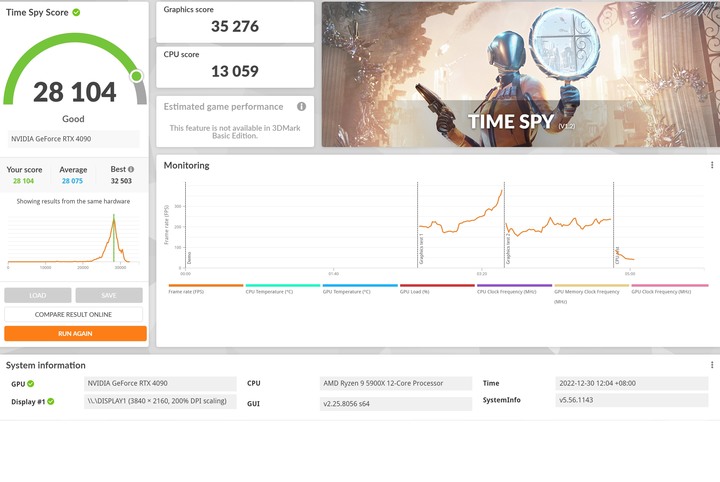Screen dimensions: 720x482
Task: Click the green checkmark next to GPU
Action: [31, 384]
